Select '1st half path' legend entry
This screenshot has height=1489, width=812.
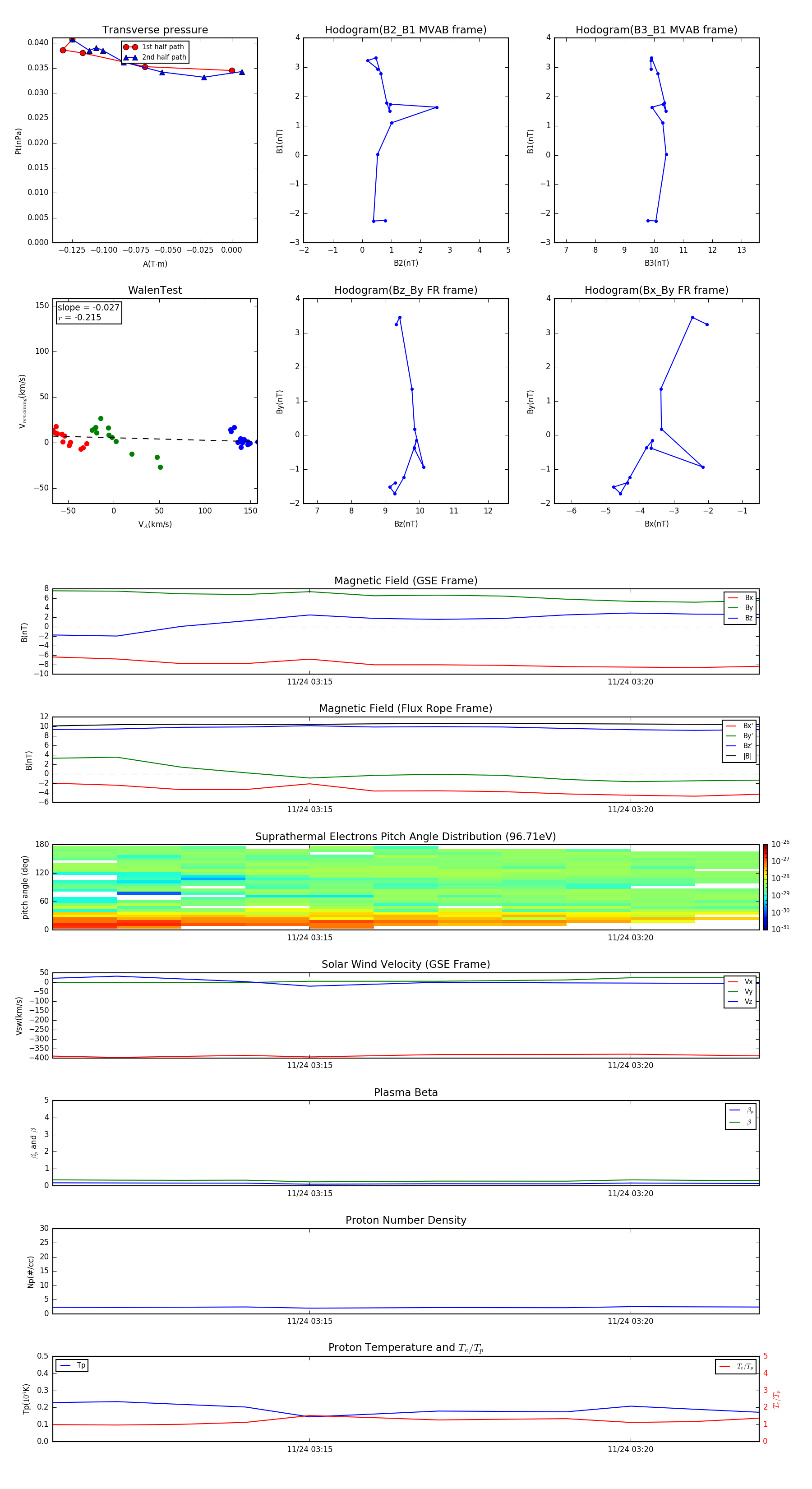point(154,47)
